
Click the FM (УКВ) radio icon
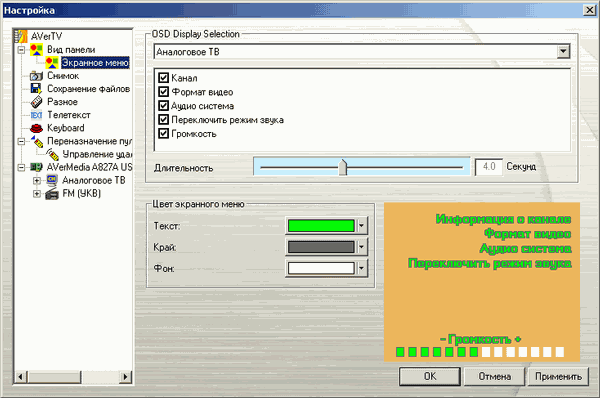pyautogui.click(x=52, y=194)
